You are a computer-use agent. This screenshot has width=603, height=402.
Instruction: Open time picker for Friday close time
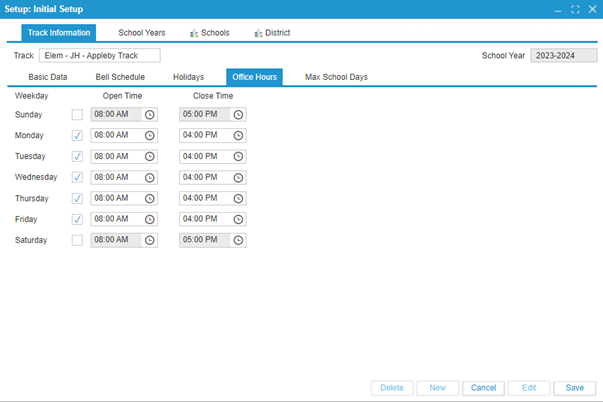point(238,219)
